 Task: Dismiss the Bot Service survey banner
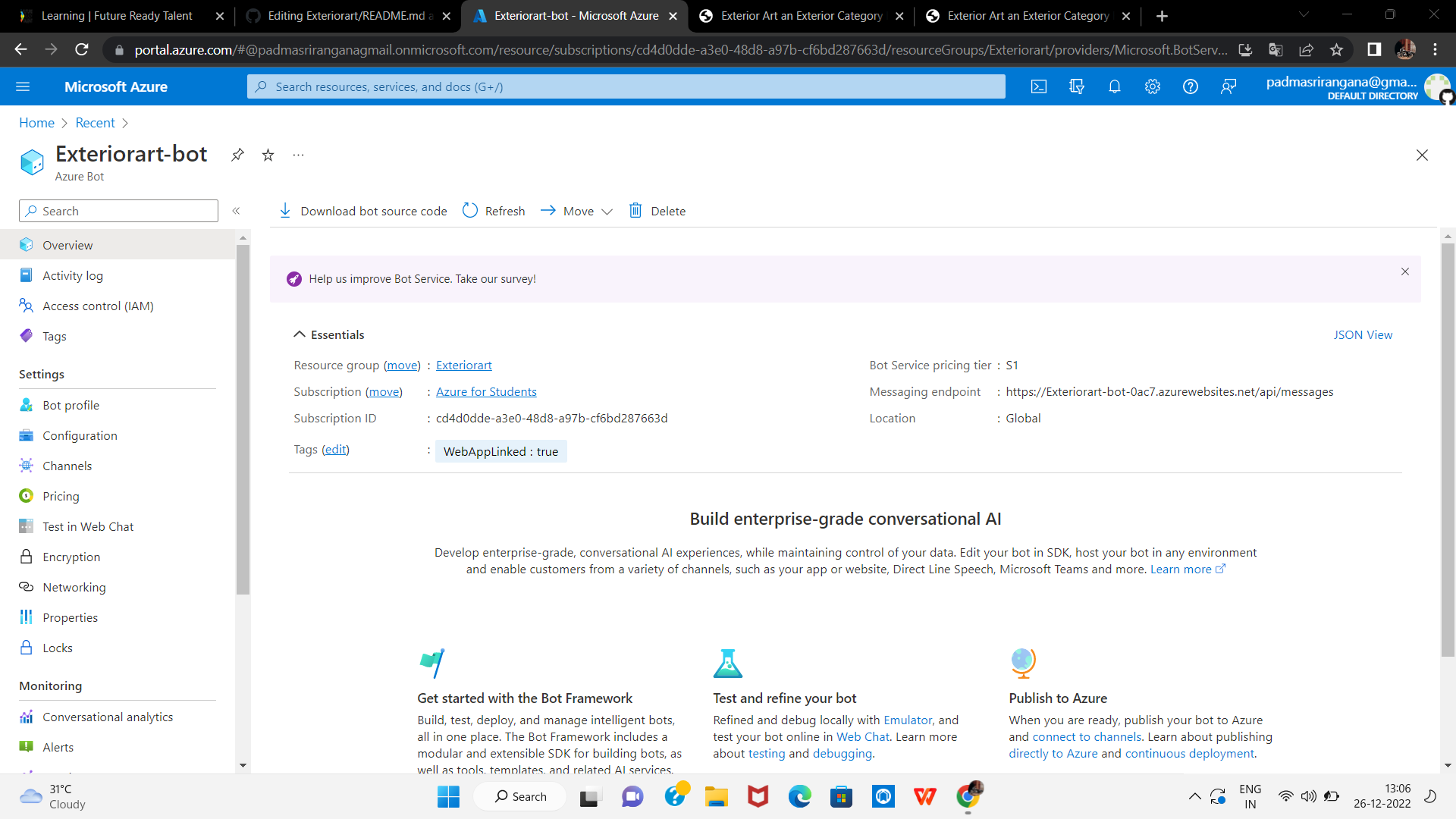pos(1404,271)
